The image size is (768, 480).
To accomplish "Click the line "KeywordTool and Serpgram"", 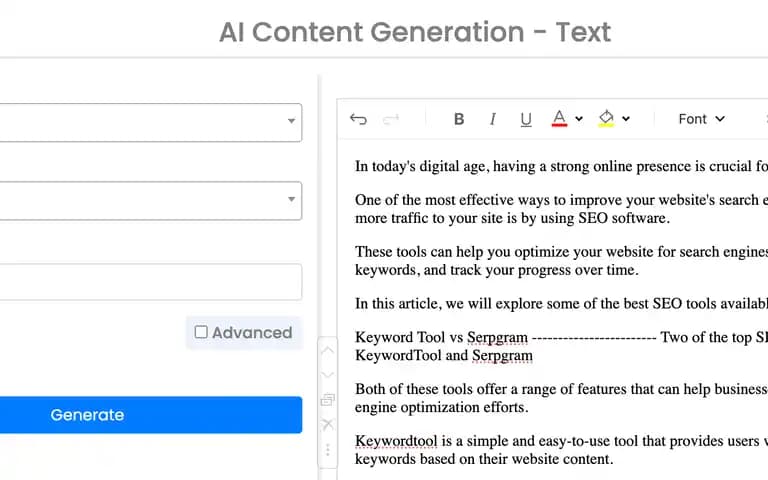I will point(444,356).
